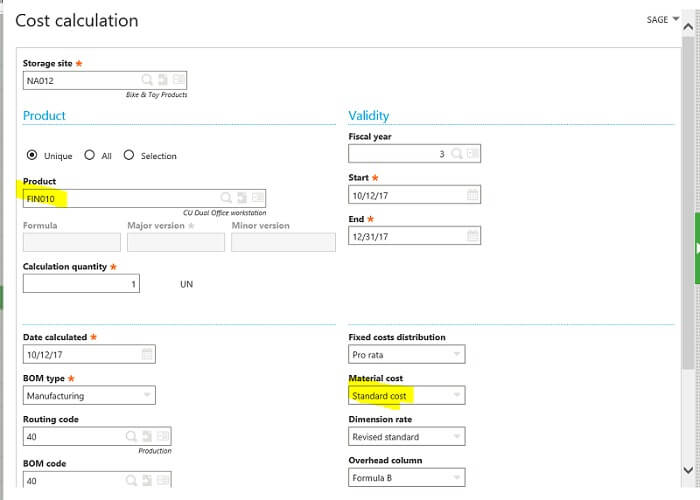Click the 'Bike & Toy Products' caption

click(x=156, y=95)
